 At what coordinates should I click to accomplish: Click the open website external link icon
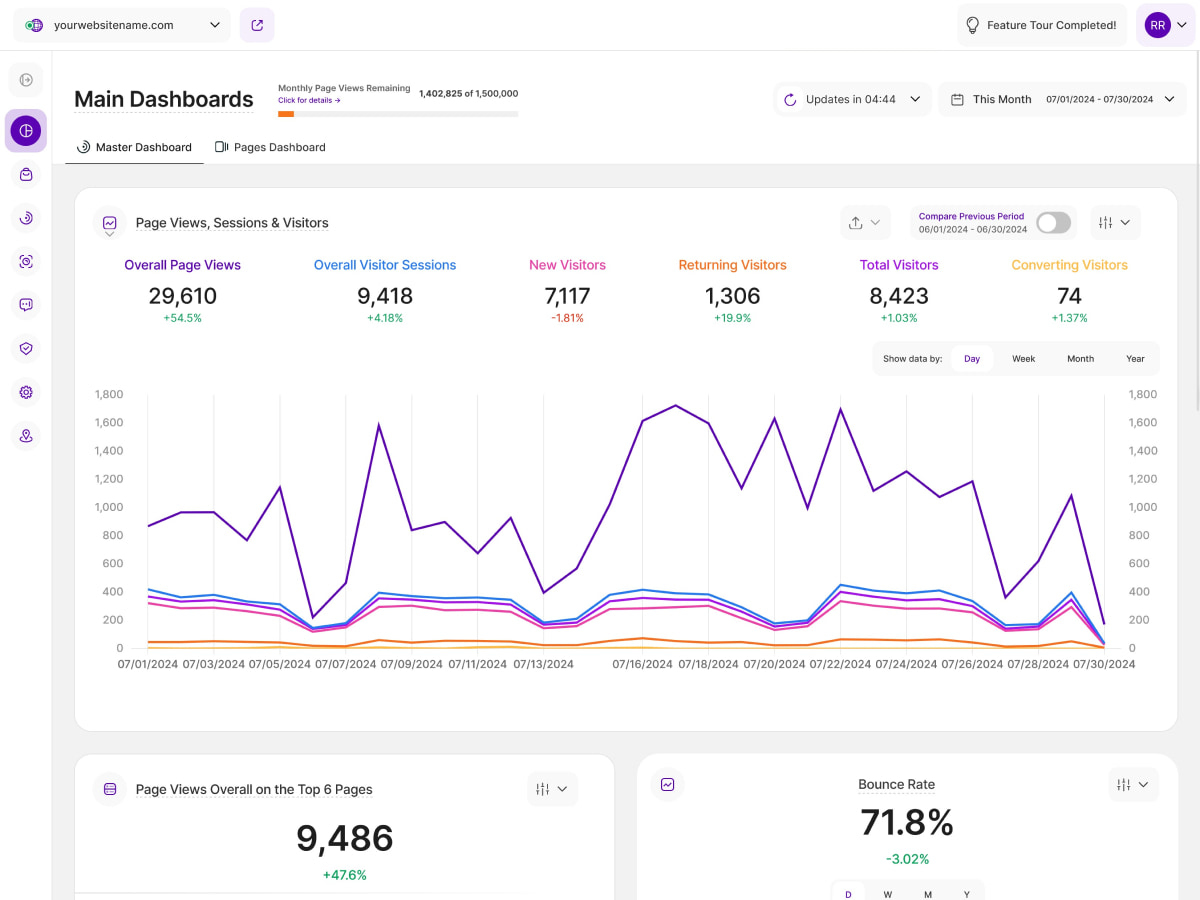pyautogui.click(x=257, y=25)
